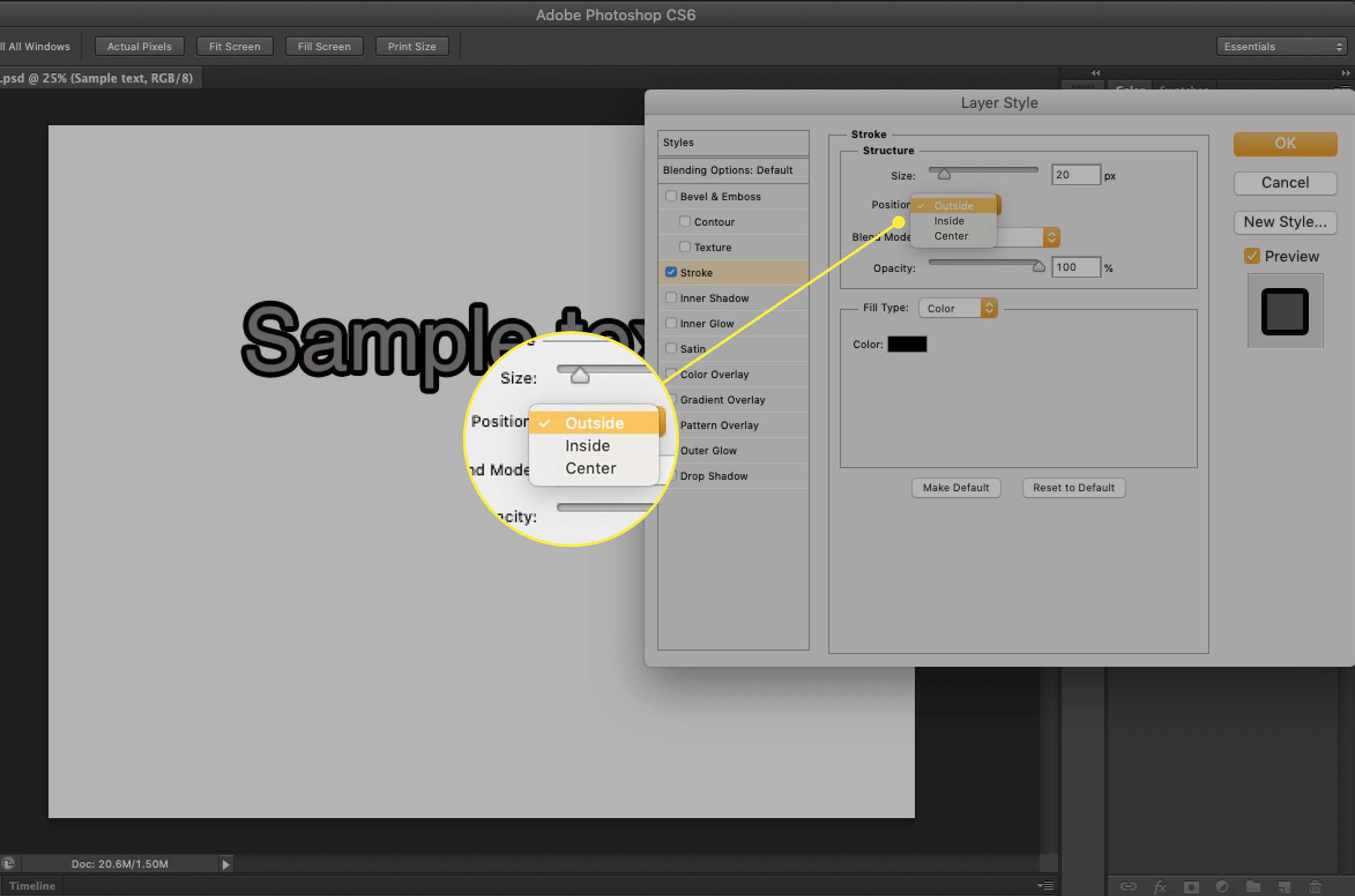
Task: Select Blending Options: Default
Action: pyautogui.click(x=733, y=170)
